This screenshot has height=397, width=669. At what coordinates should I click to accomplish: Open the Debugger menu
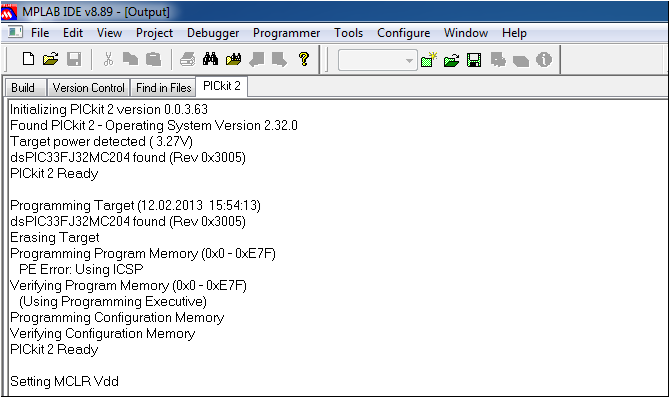pos(213,33)
